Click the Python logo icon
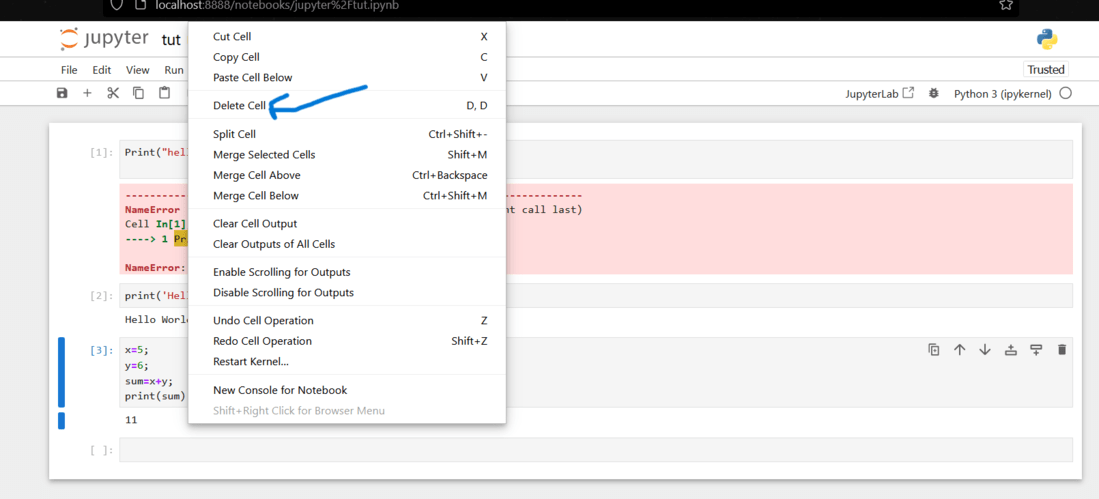 coord(1047,40)
